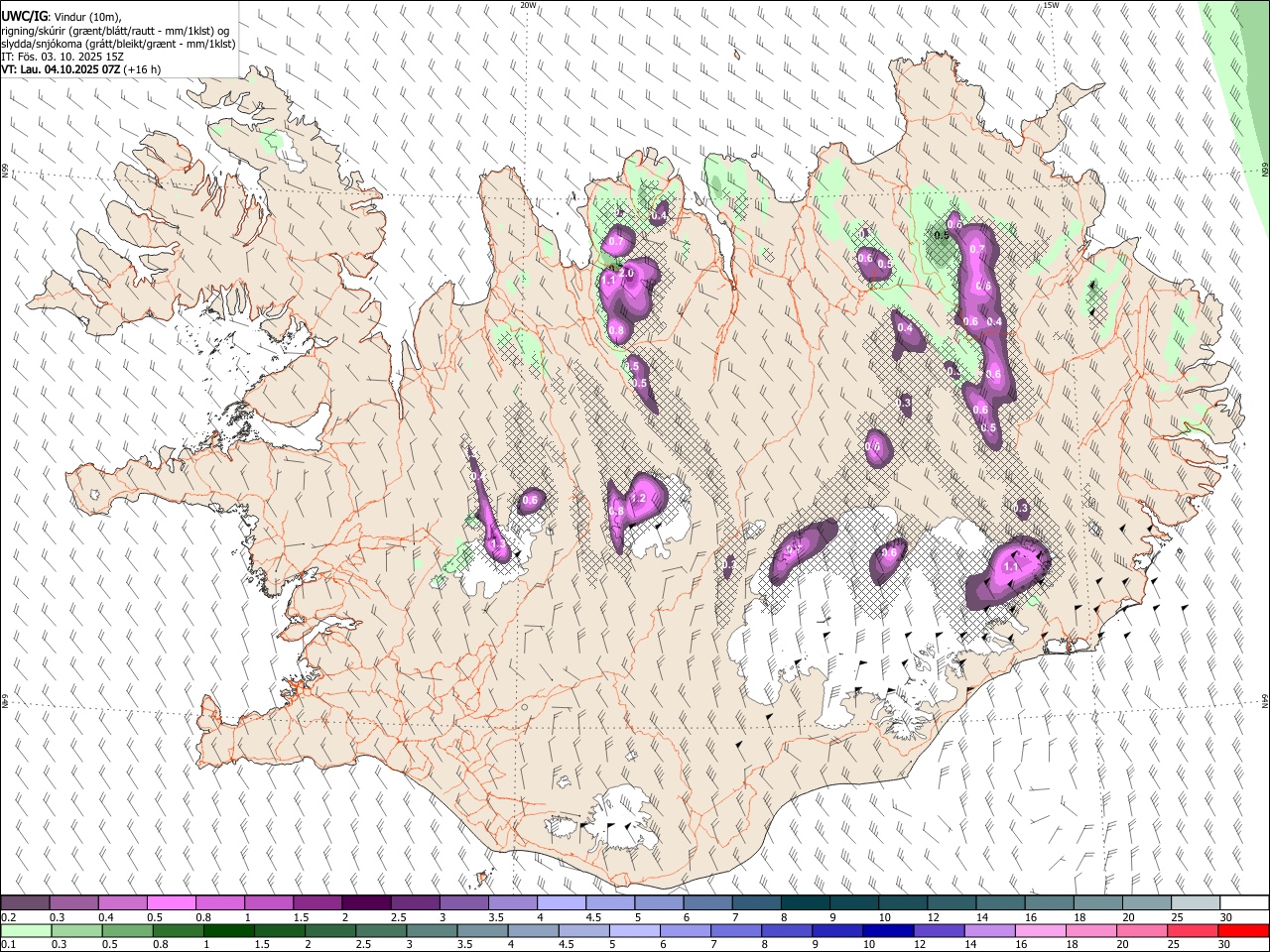This screenshot has width=1270, height=952.
Task: Click the 'VT: Lau. 04.10.2025 07Z' valid time
Action: [61, 69]
